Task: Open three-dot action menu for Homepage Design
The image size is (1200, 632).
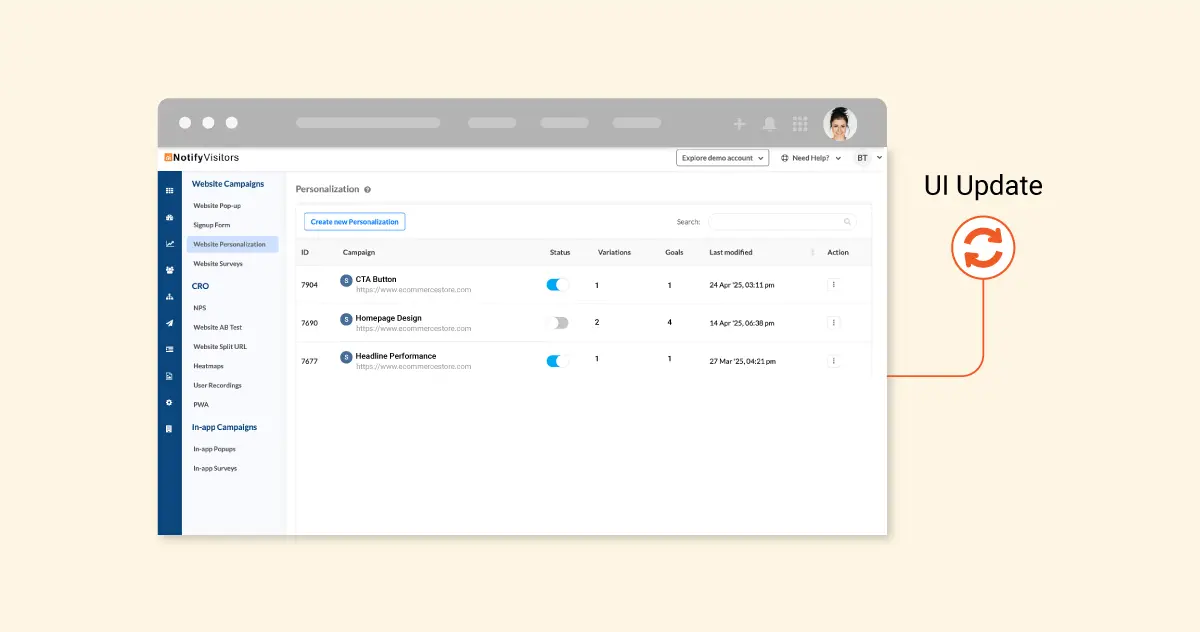Action: [834, 323]
